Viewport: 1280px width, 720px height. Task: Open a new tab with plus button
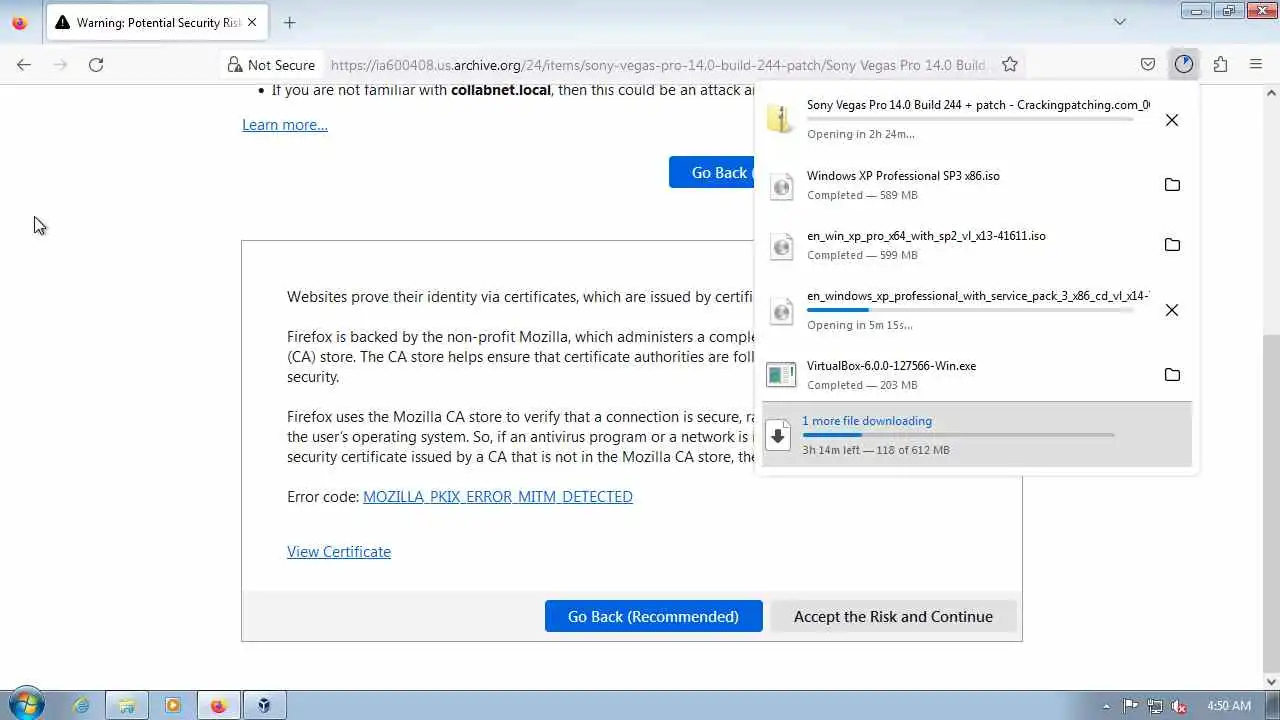289,22
